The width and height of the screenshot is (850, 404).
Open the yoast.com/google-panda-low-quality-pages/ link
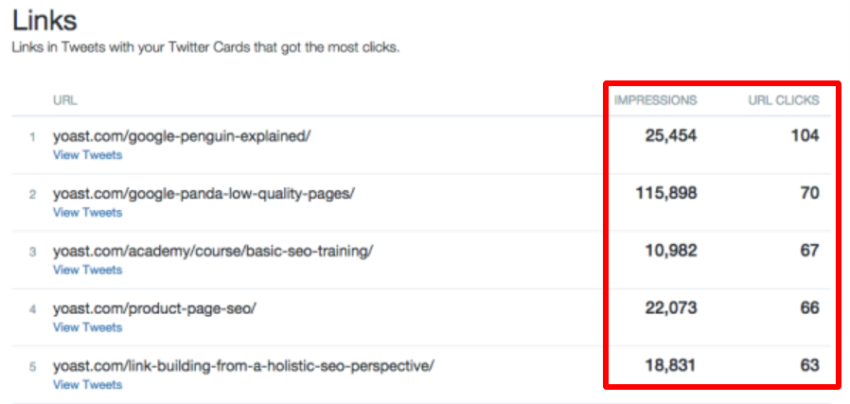click(204, 194)
